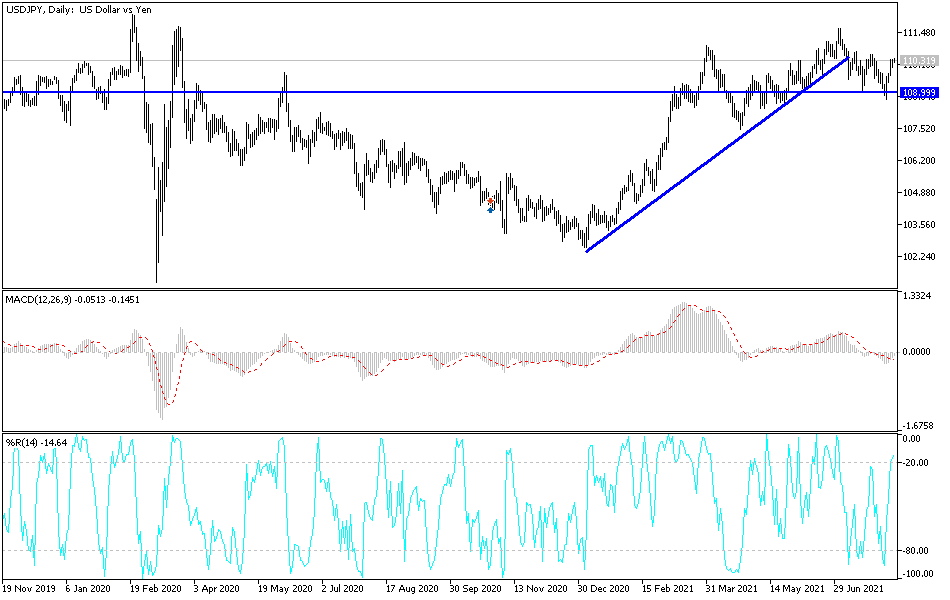Click the 14 May 2021 date label
The height and width of the screenshot is (600, 950).
click(797, 588)
